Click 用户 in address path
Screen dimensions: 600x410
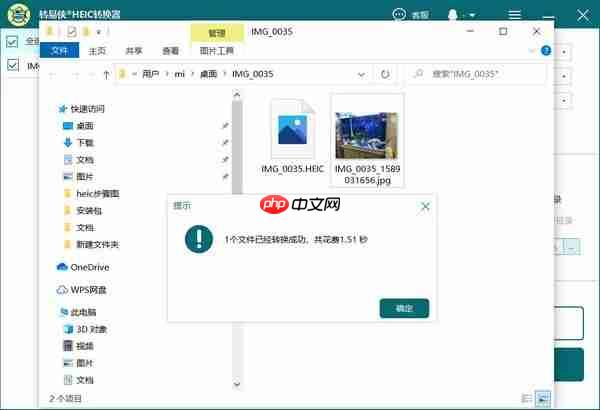coord(150,74)
